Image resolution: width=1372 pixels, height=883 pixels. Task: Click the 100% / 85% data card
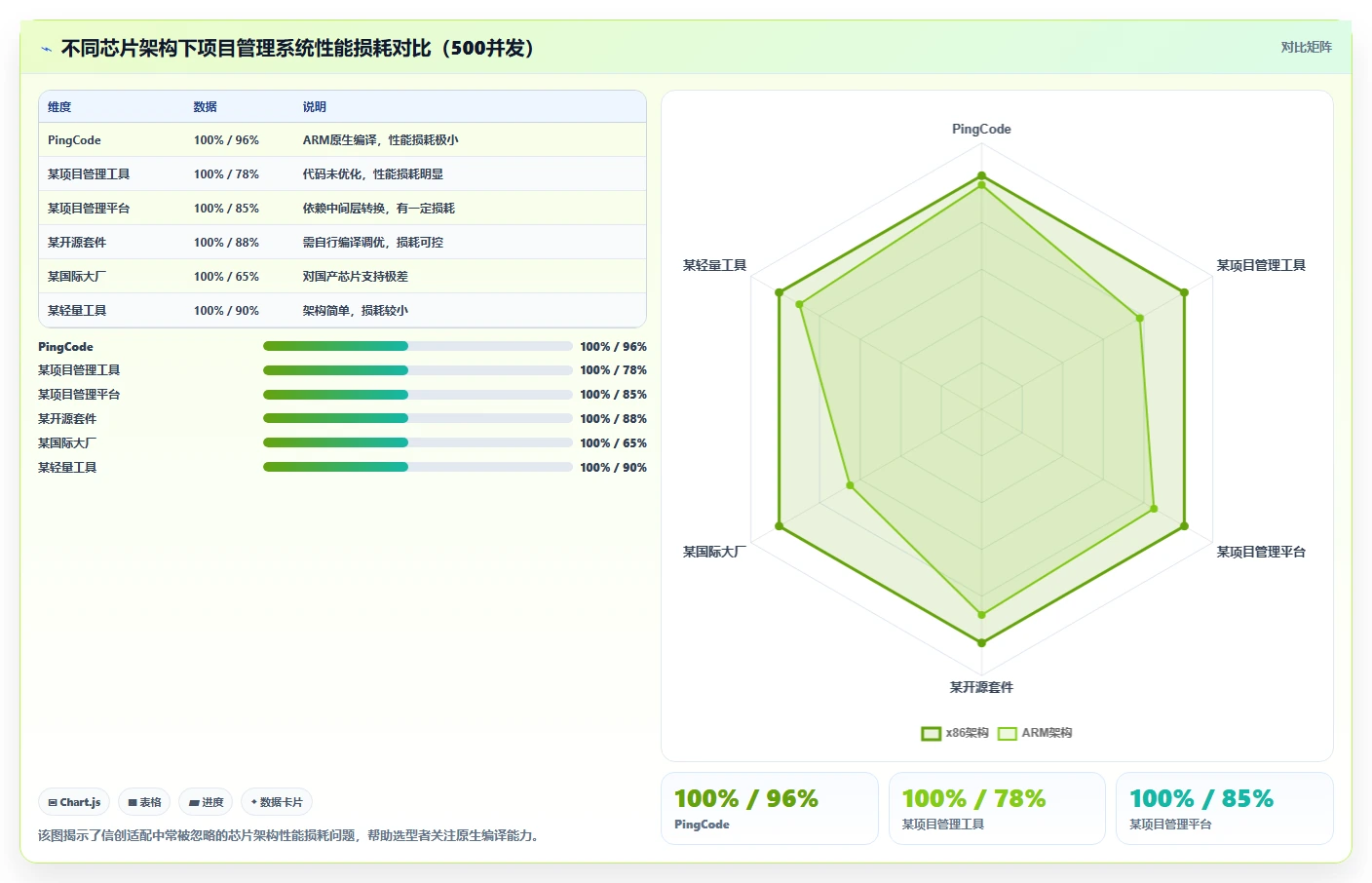point(1224,808)
